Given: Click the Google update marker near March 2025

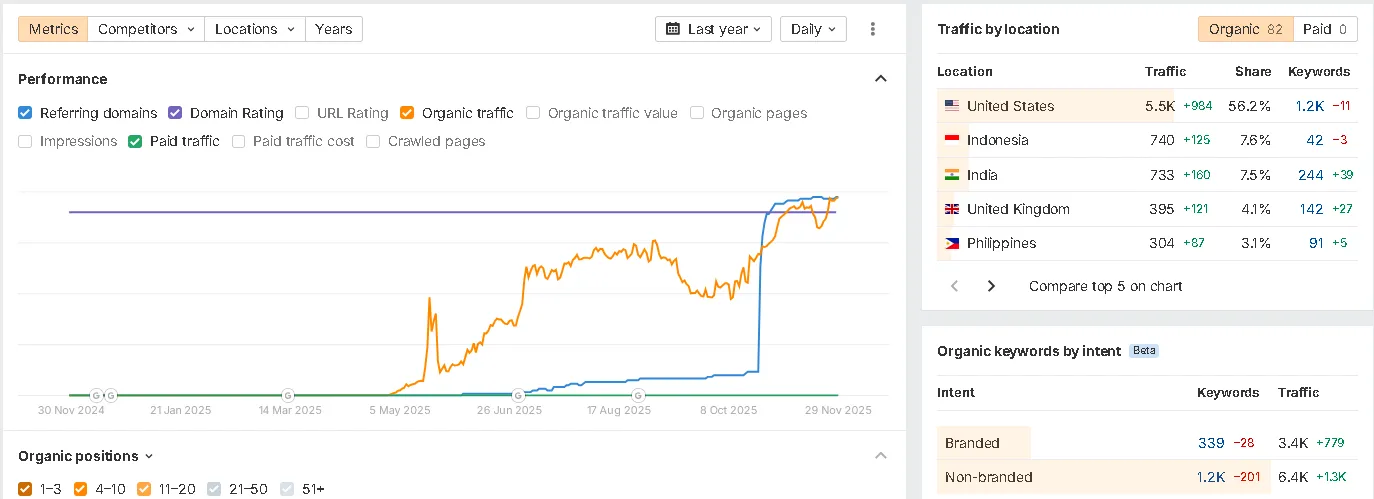Looking at the screenshot, I should [x=288, y=395].
